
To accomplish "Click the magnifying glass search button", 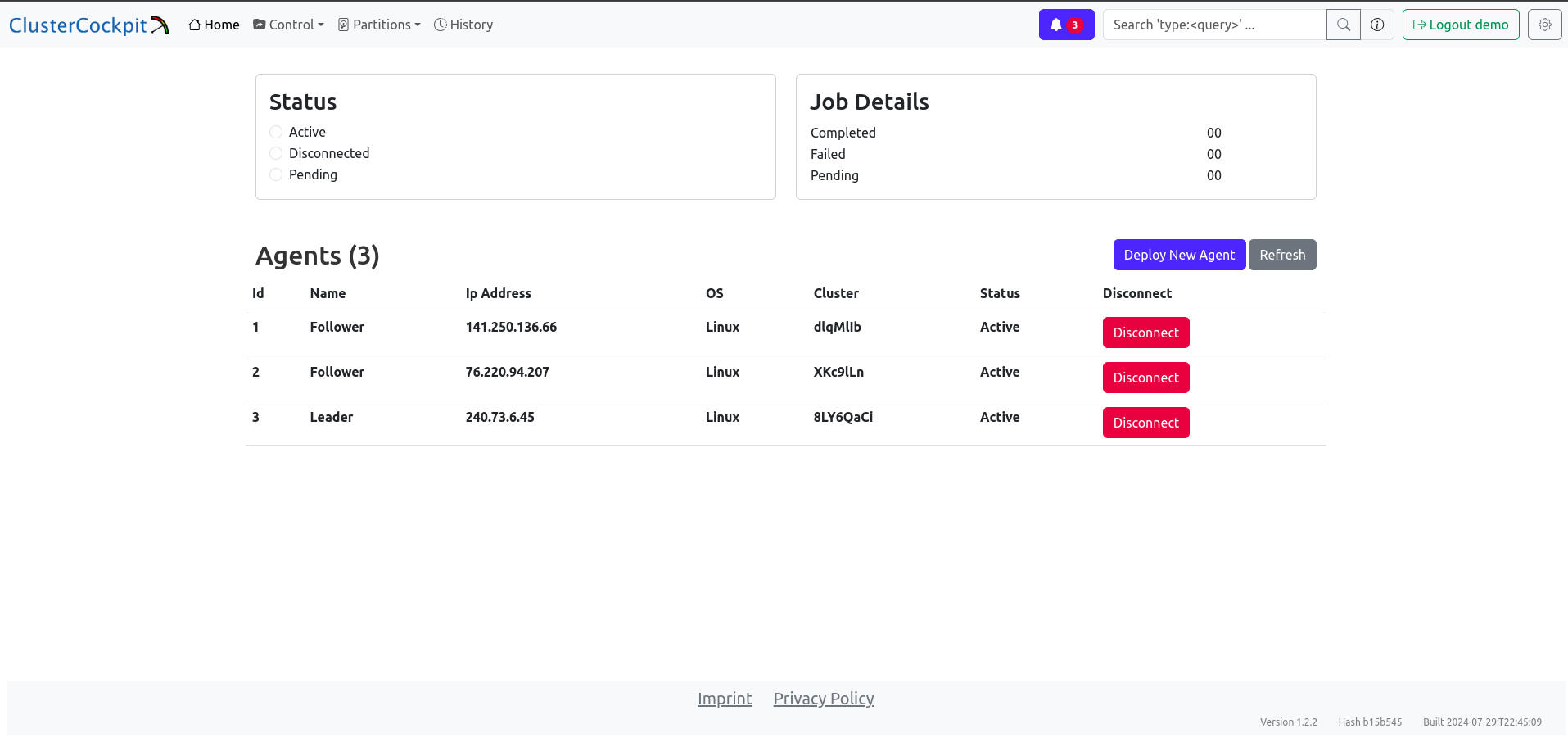I will (1343, 25).
